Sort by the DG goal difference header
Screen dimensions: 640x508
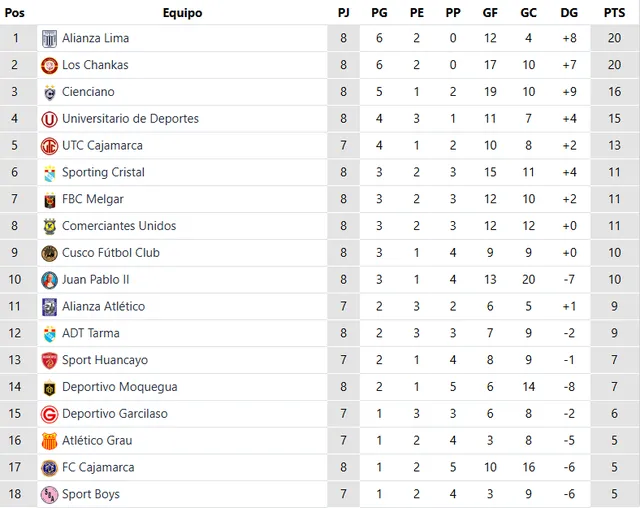tap(569, 13)
